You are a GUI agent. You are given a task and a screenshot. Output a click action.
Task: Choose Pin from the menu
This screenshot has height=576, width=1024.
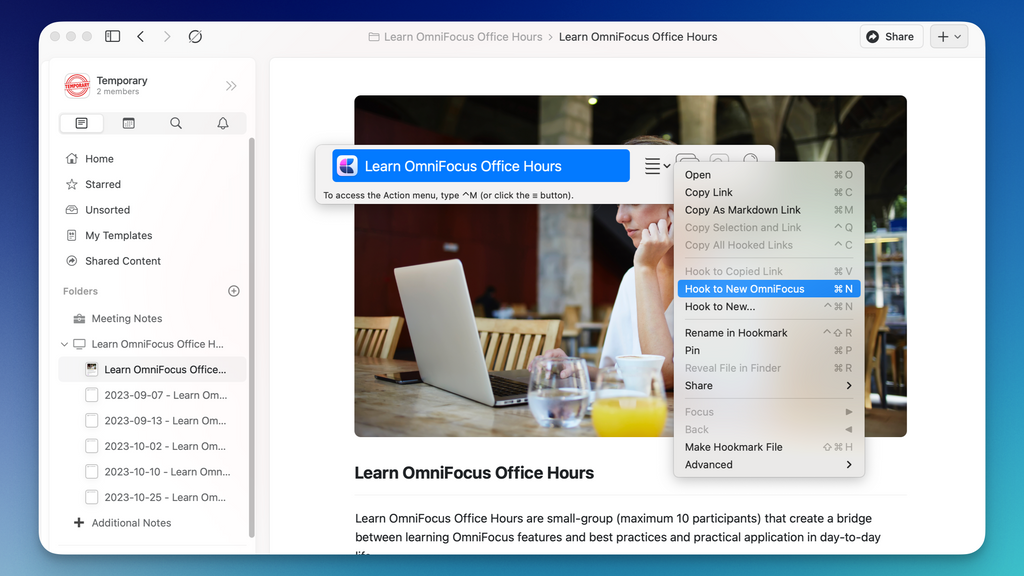pyautogui.click(x=769, y=350)
